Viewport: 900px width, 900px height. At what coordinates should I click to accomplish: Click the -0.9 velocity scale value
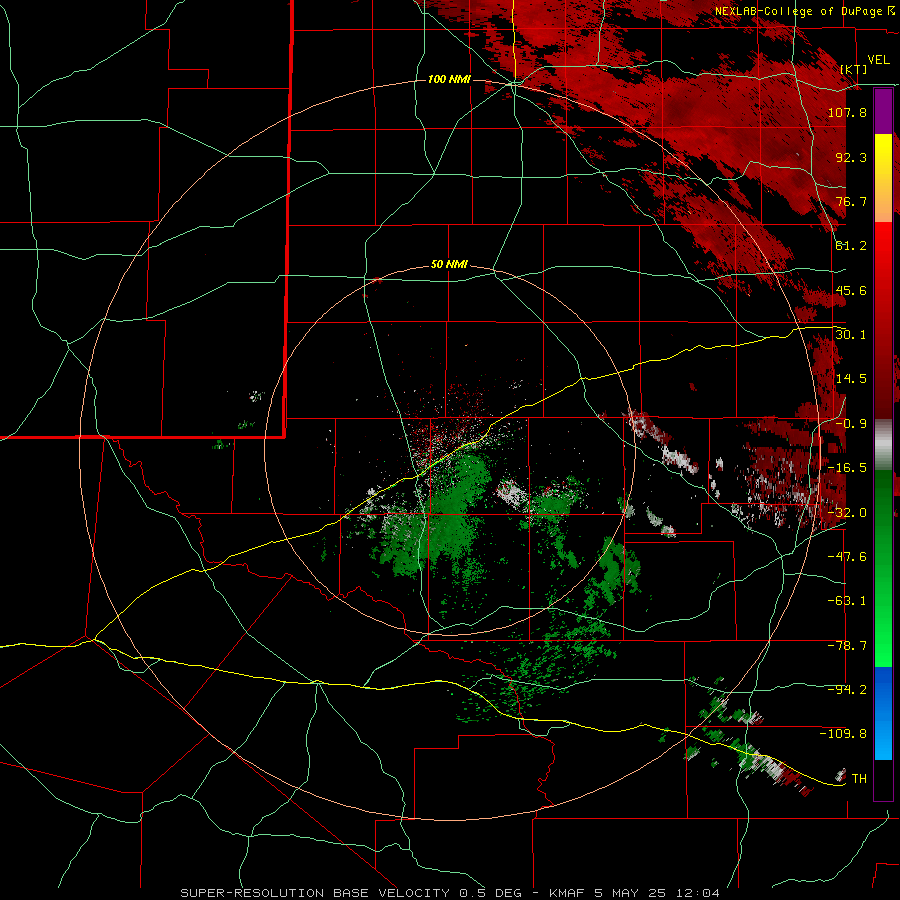pos(851,424)
